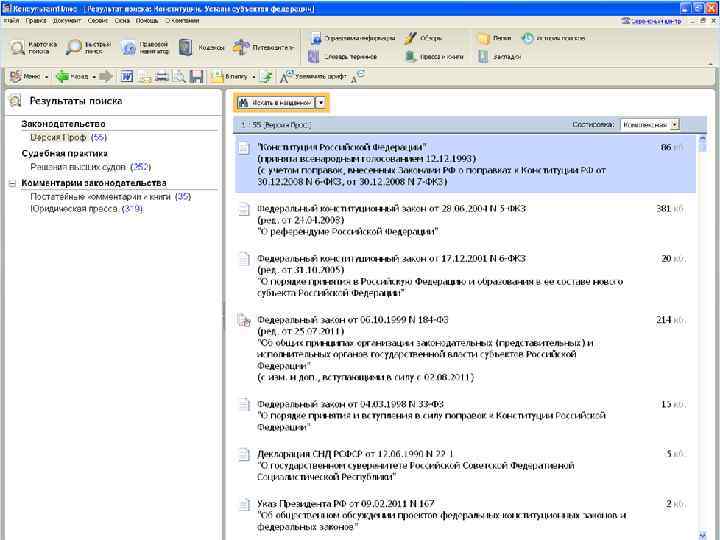720x540 pixels.
Task: Open Справочная информация
Action: tap(353, 38)
